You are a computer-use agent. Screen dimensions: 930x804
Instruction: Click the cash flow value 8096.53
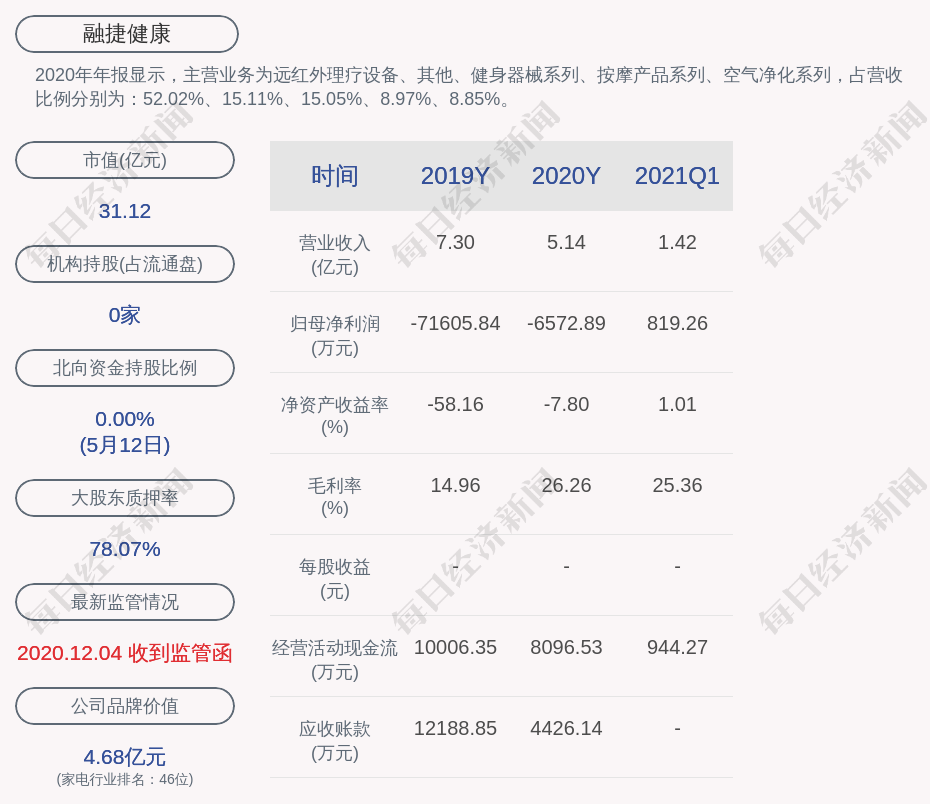point(566,647)
